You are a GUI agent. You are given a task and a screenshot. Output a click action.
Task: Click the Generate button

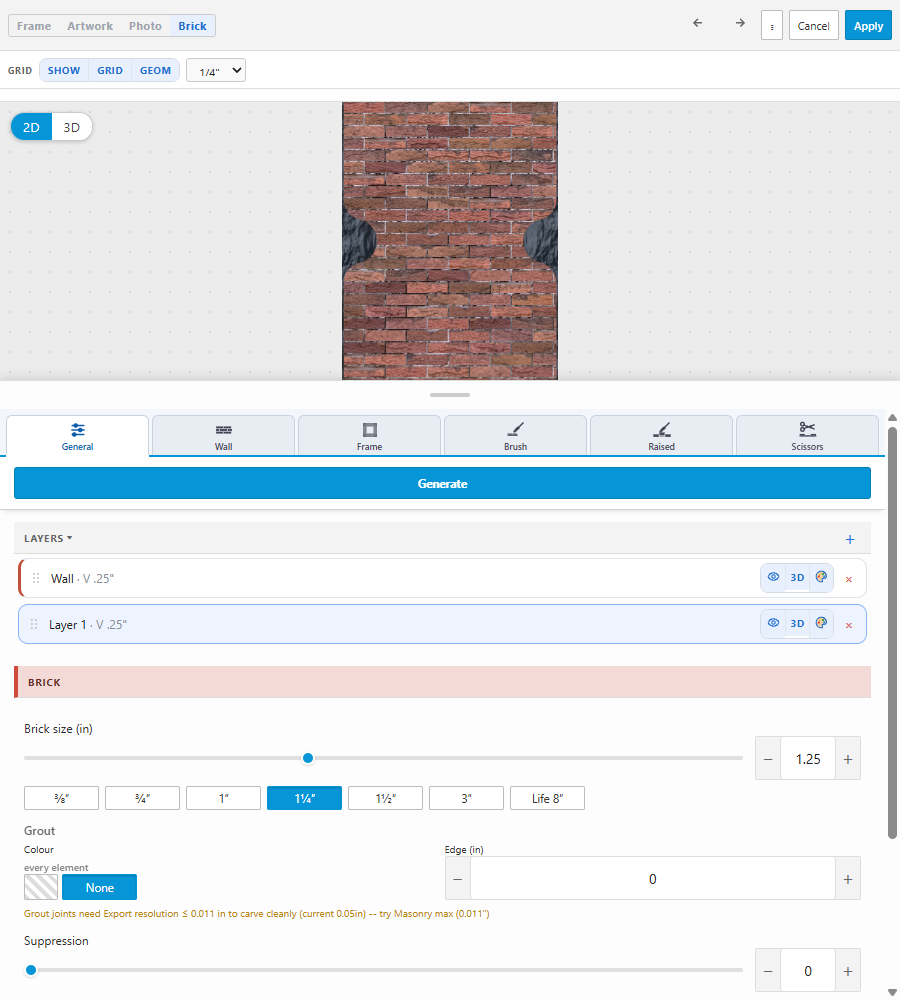pyautogui.click(x=442, y=483)
